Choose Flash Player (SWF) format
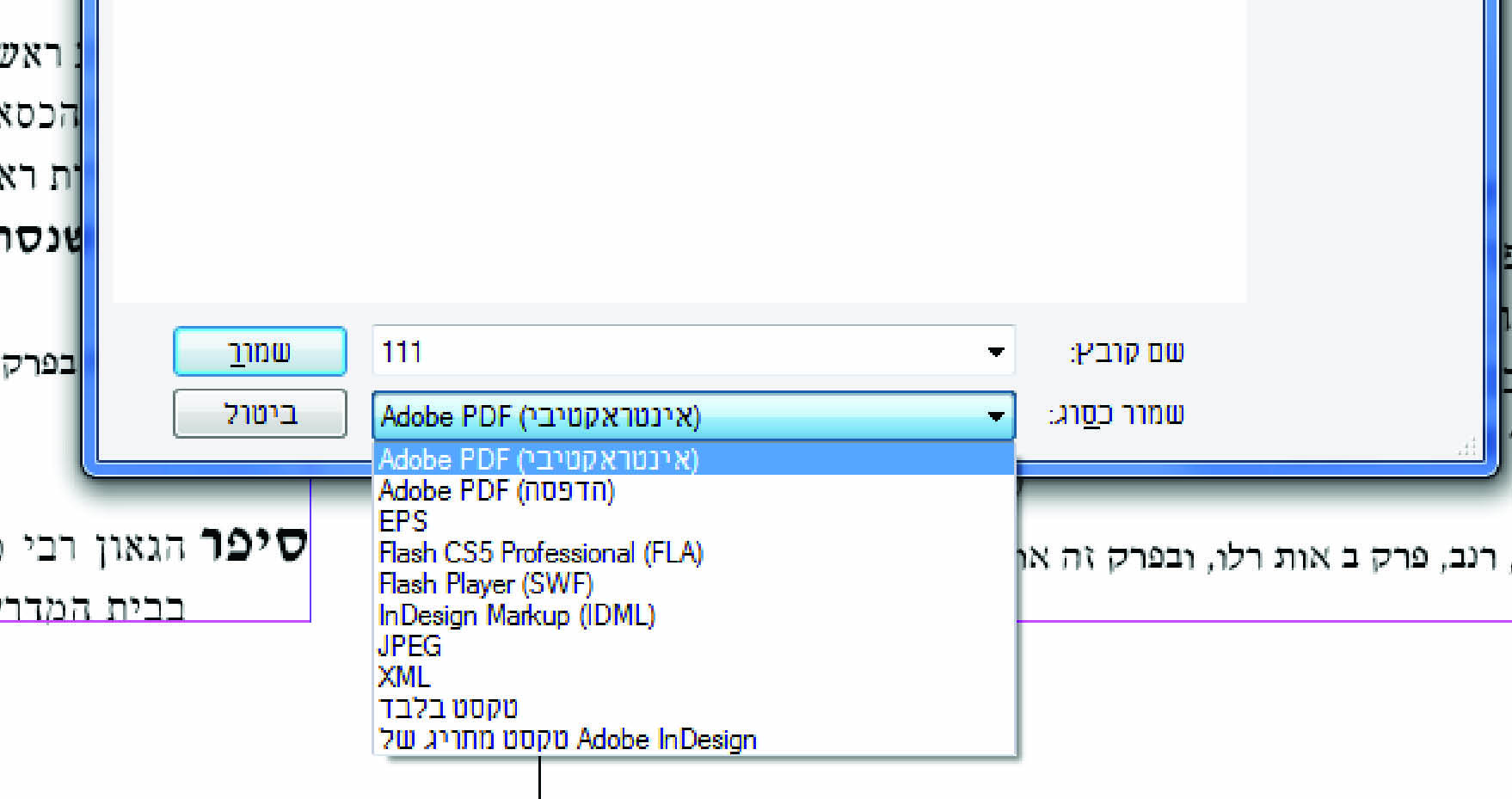1512x799 pixels. [x=486, y=584]
